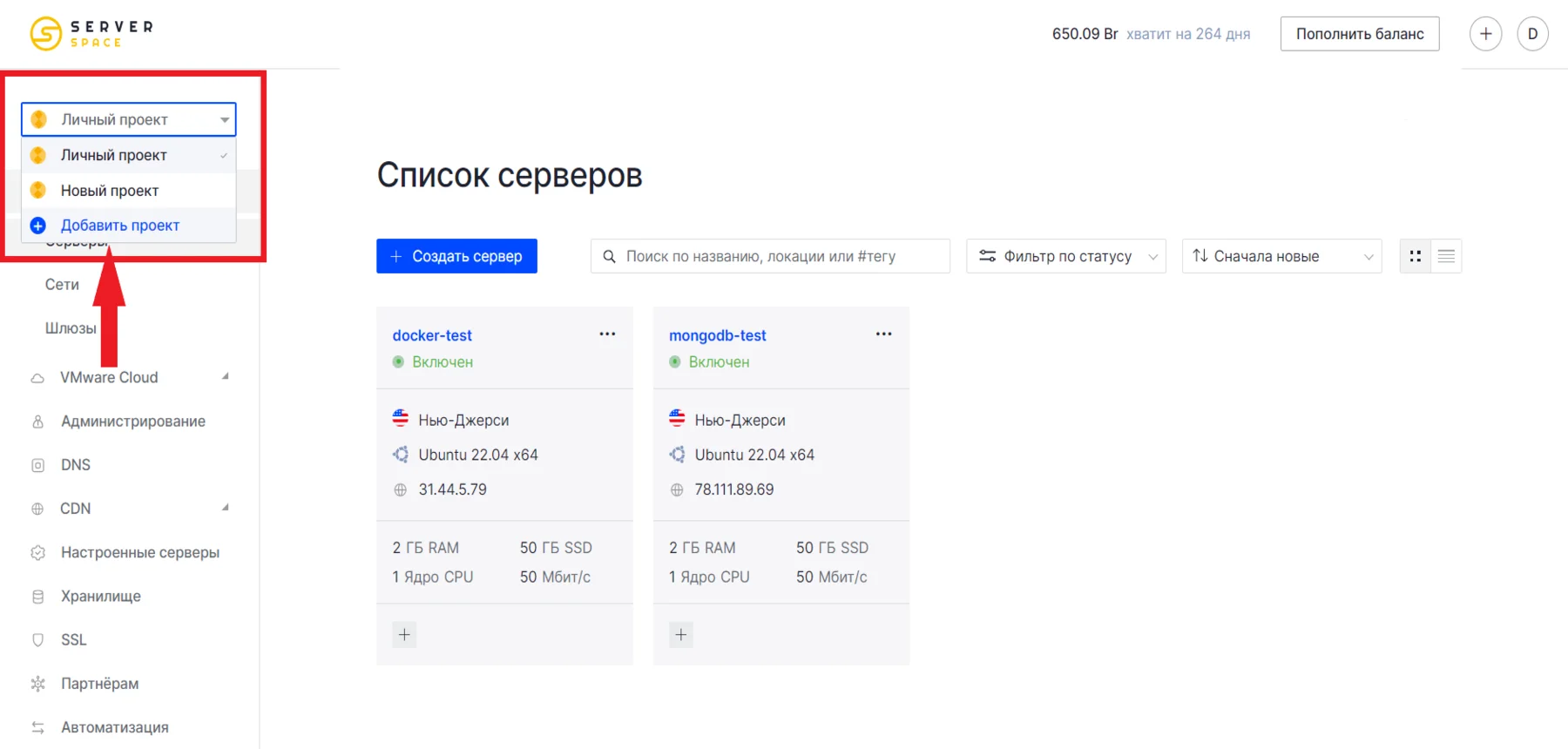The width and height of the screenshot is (1568, 749).
Task: Click the Пополнить баланс button
Action: point(1360,34)
